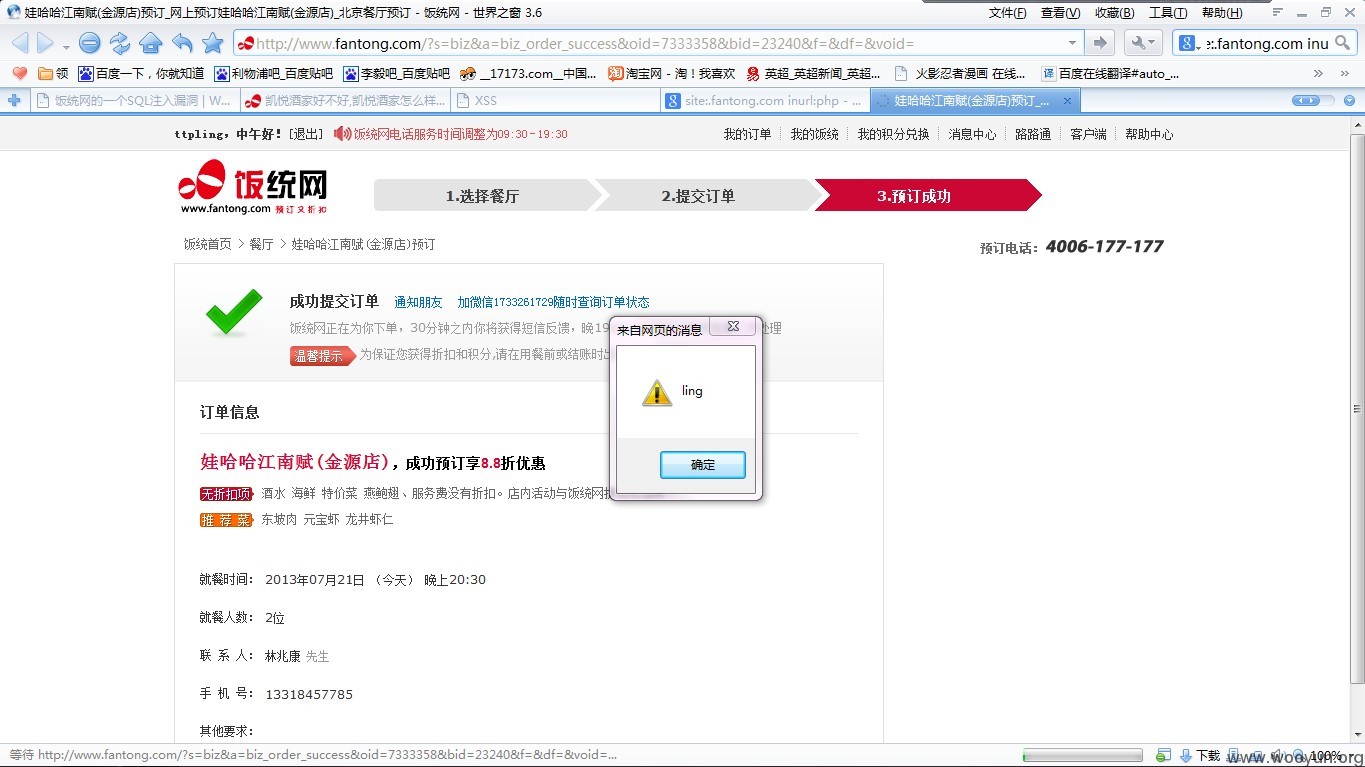Click the 饭统网 site logo

253,188
